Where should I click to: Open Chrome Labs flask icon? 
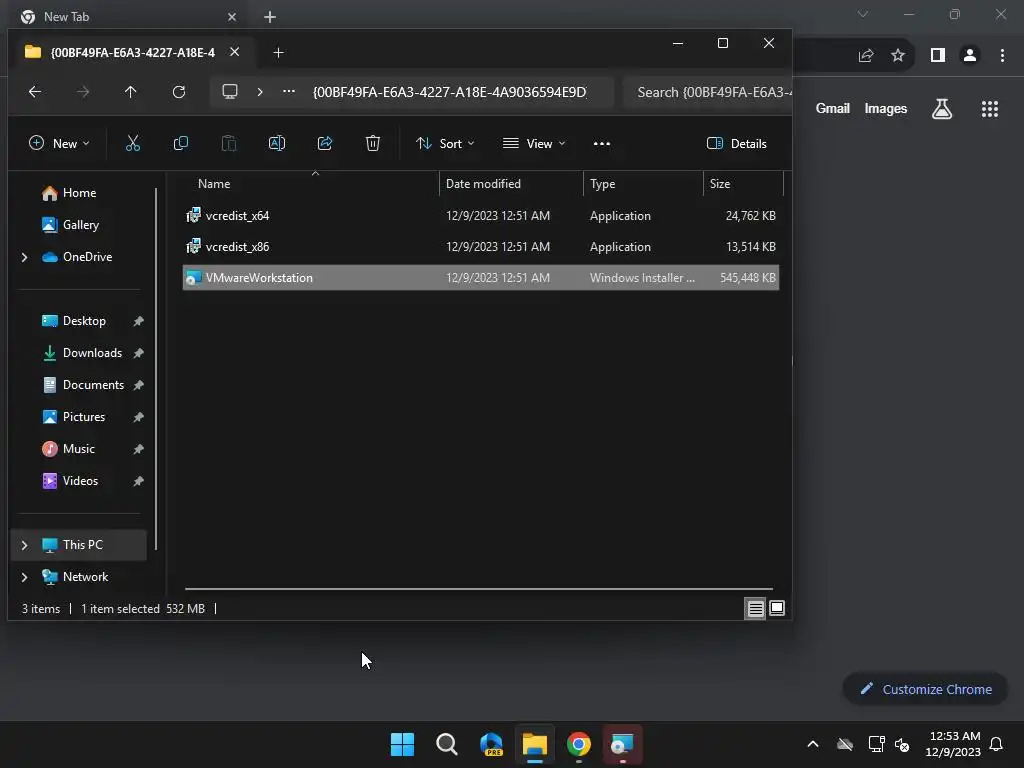click(x=942, y=108)
